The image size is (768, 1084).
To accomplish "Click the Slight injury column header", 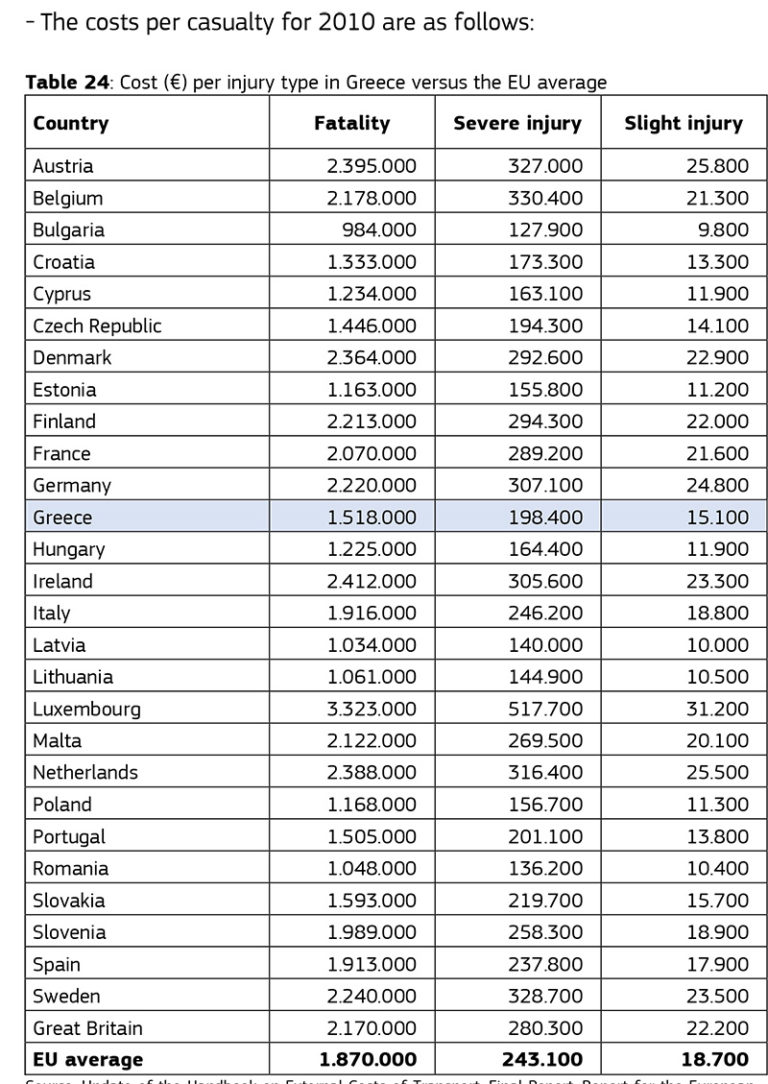I will pyautogui.click(x=683, y=124).
